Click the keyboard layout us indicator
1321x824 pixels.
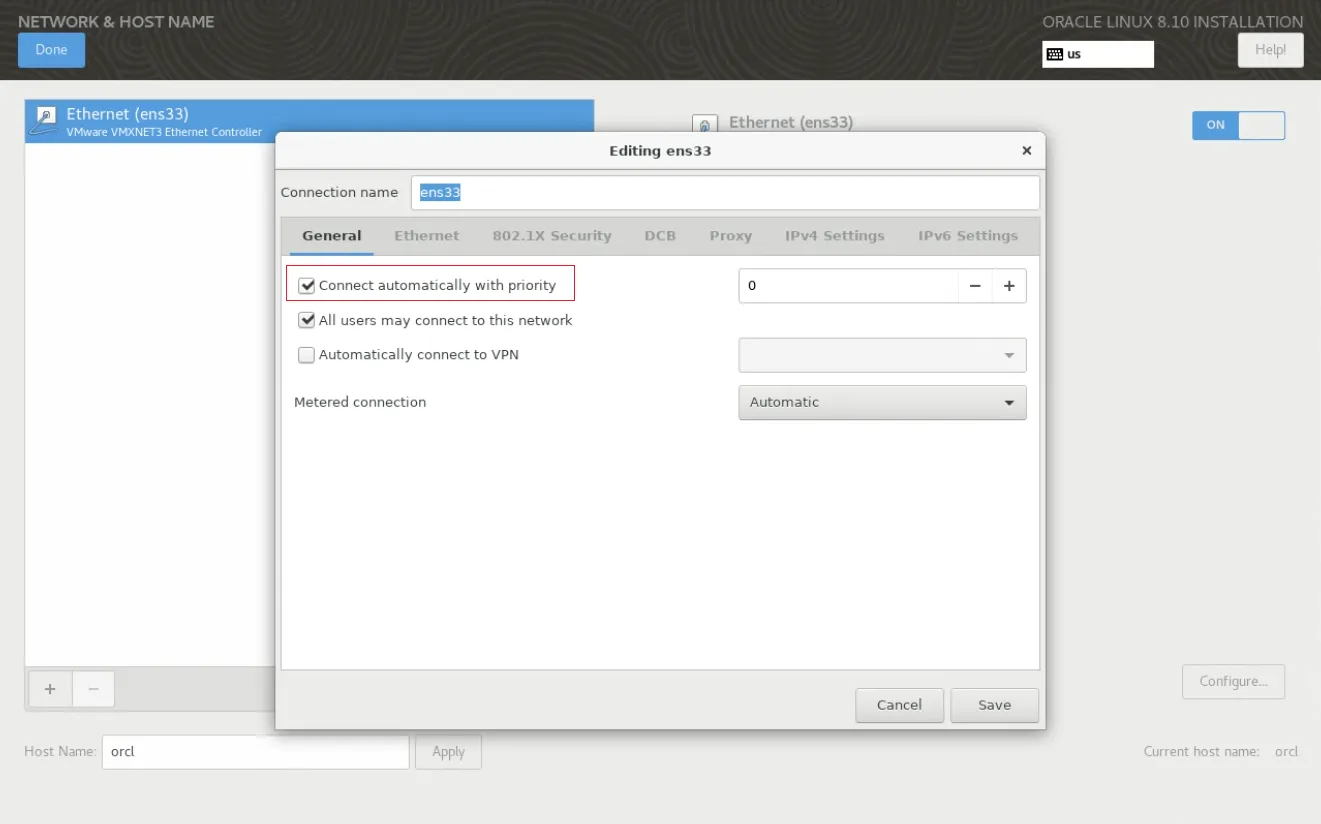(1097, 54)
